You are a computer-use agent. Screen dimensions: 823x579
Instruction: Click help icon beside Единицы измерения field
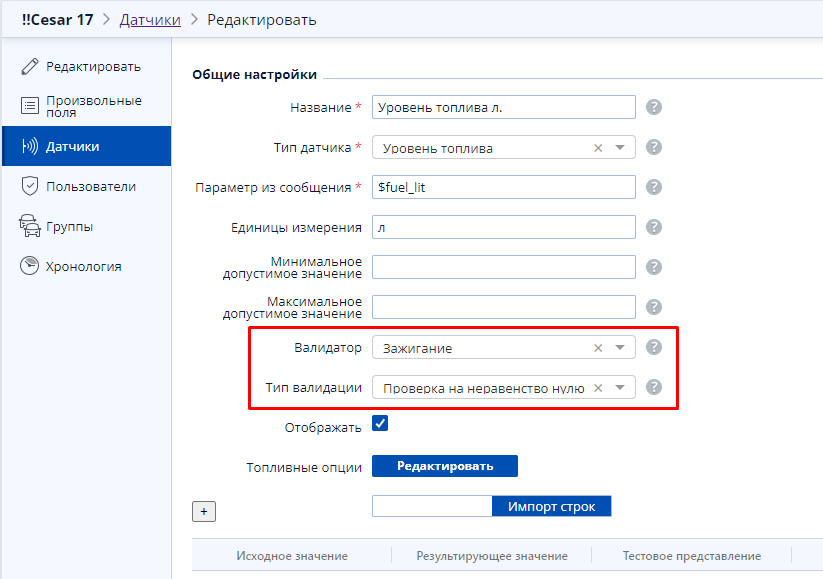tap(654, 227)
